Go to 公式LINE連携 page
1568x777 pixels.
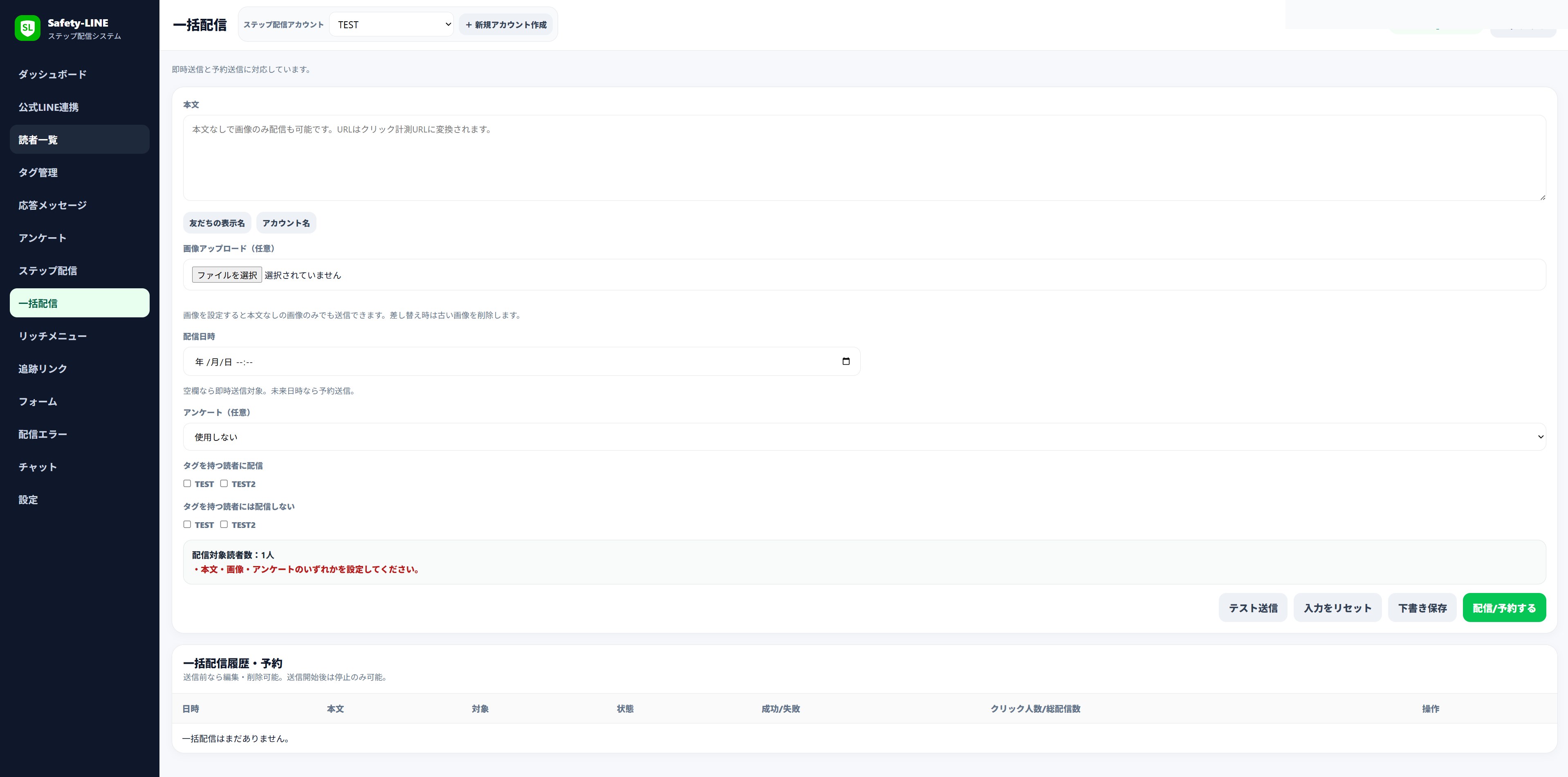[x=80, y=107]
